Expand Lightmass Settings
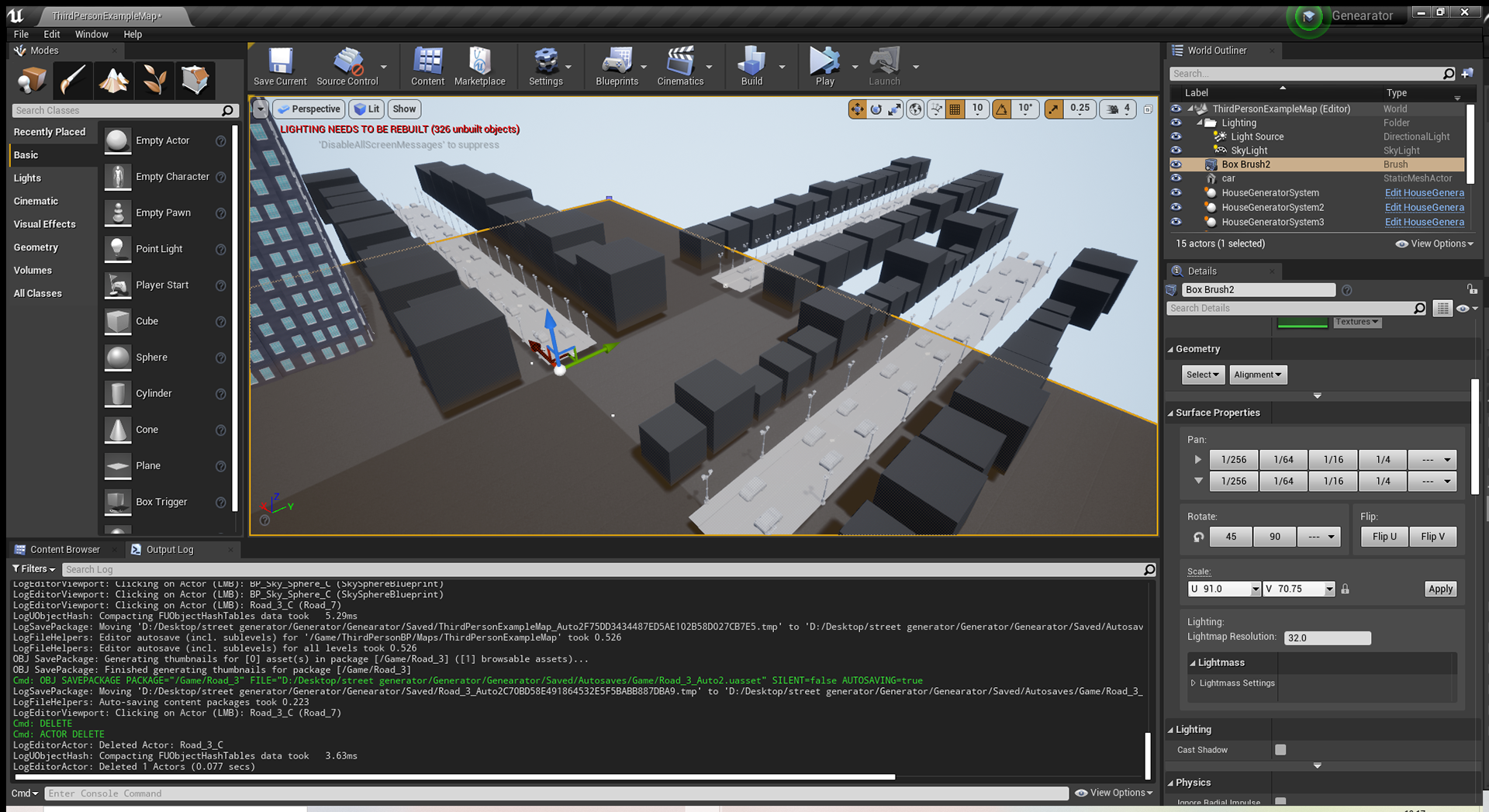 [x=1194, y=683]
